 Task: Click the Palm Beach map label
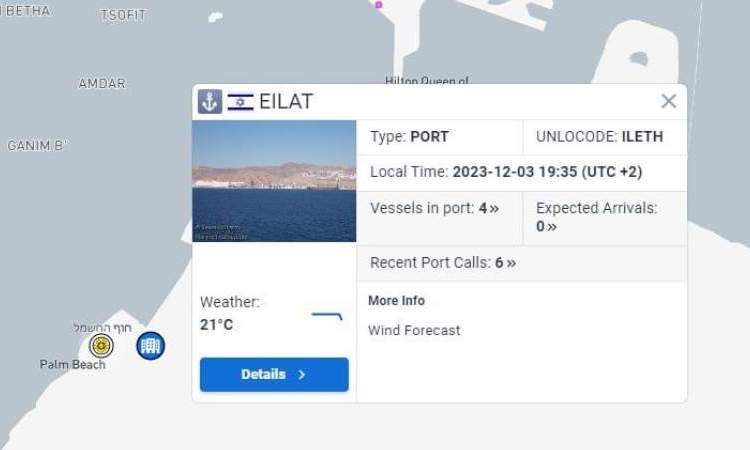pyautogui.click(x=73, y=364)
